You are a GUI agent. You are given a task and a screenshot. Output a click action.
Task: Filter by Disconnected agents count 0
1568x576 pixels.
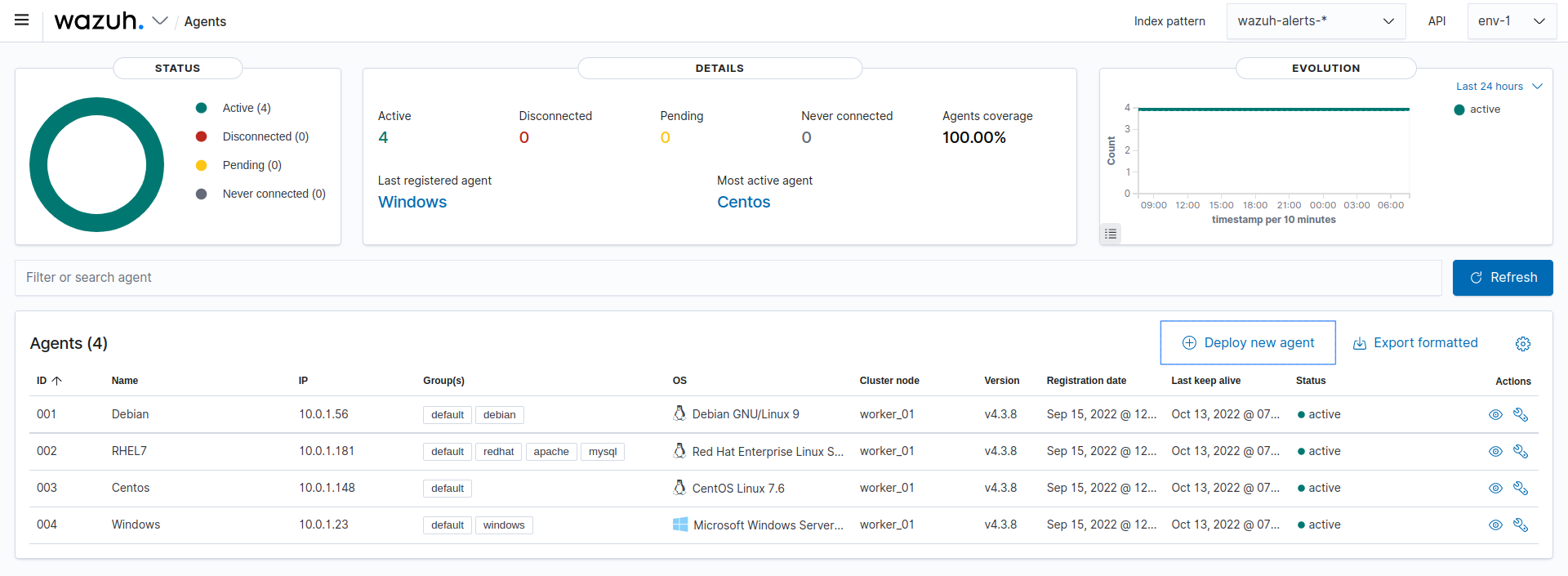click(x=524, y=137)
